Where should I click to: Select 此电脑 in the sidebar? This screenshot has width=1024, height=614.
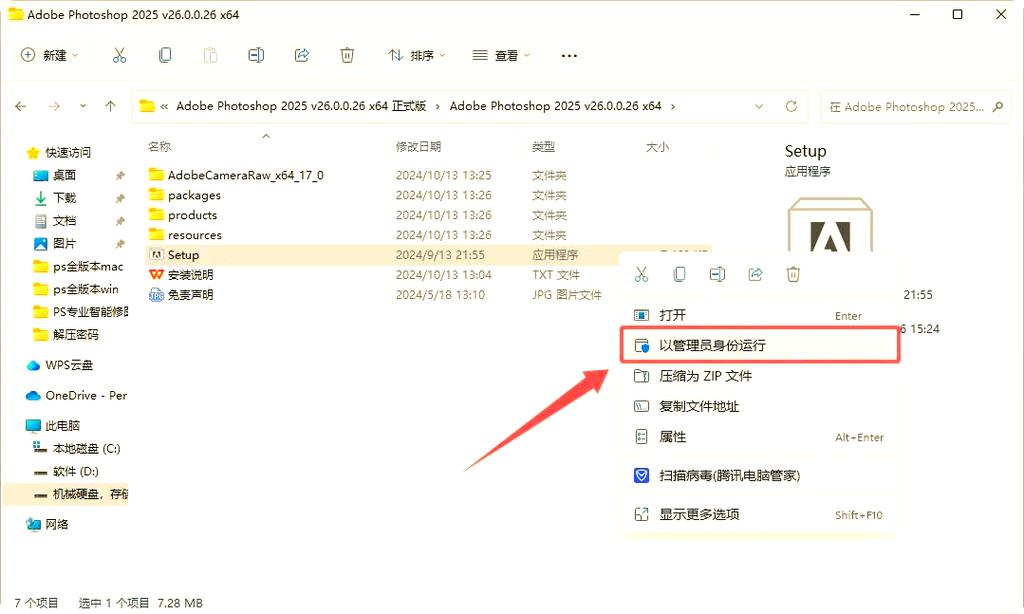pyautogui.click(x=60, y=425)
